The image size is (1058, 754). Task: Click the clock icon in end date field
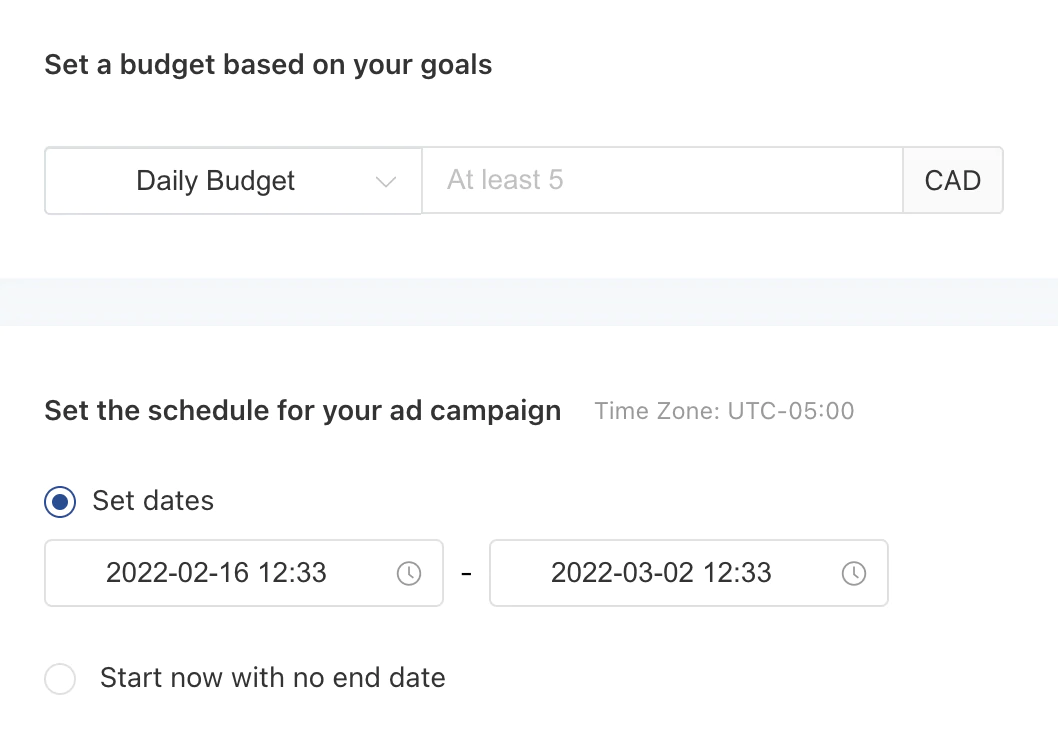click(853, 574)
